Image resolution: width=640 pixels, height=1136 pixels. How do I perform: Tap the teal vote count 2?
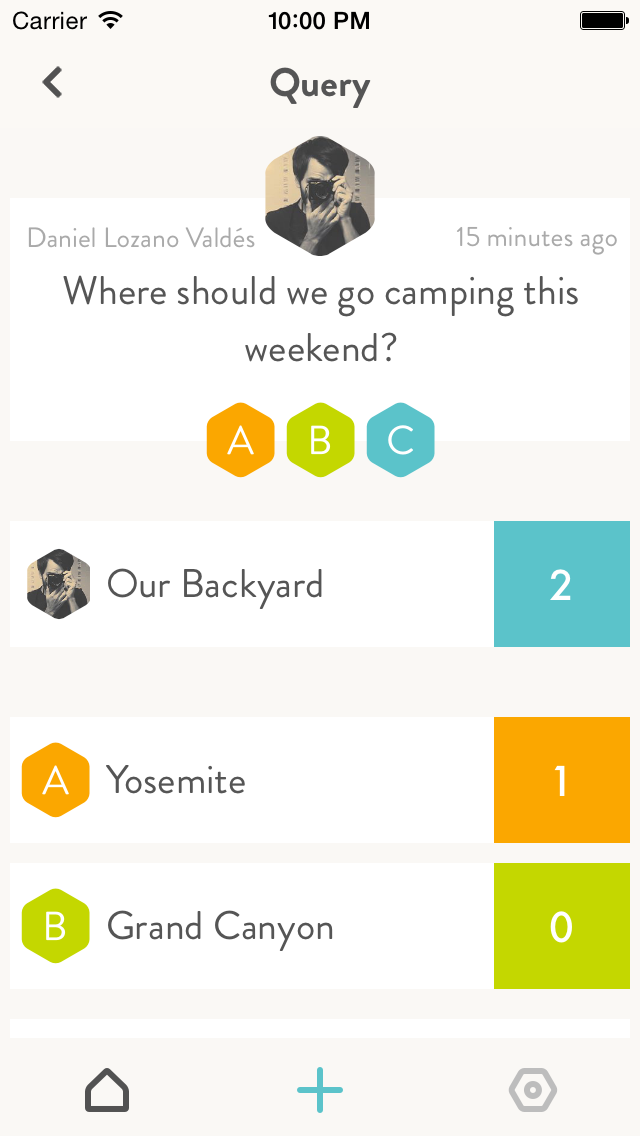click(x=561, y=584)
